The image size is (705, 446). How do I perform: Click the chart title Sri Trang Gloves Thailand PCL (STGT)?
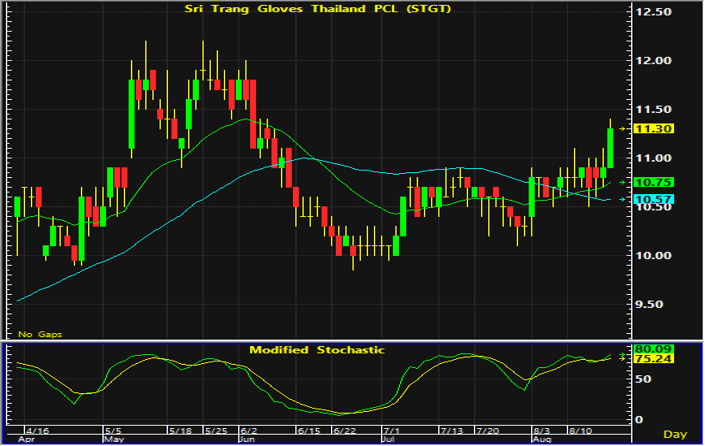click(x=318, y=9)
